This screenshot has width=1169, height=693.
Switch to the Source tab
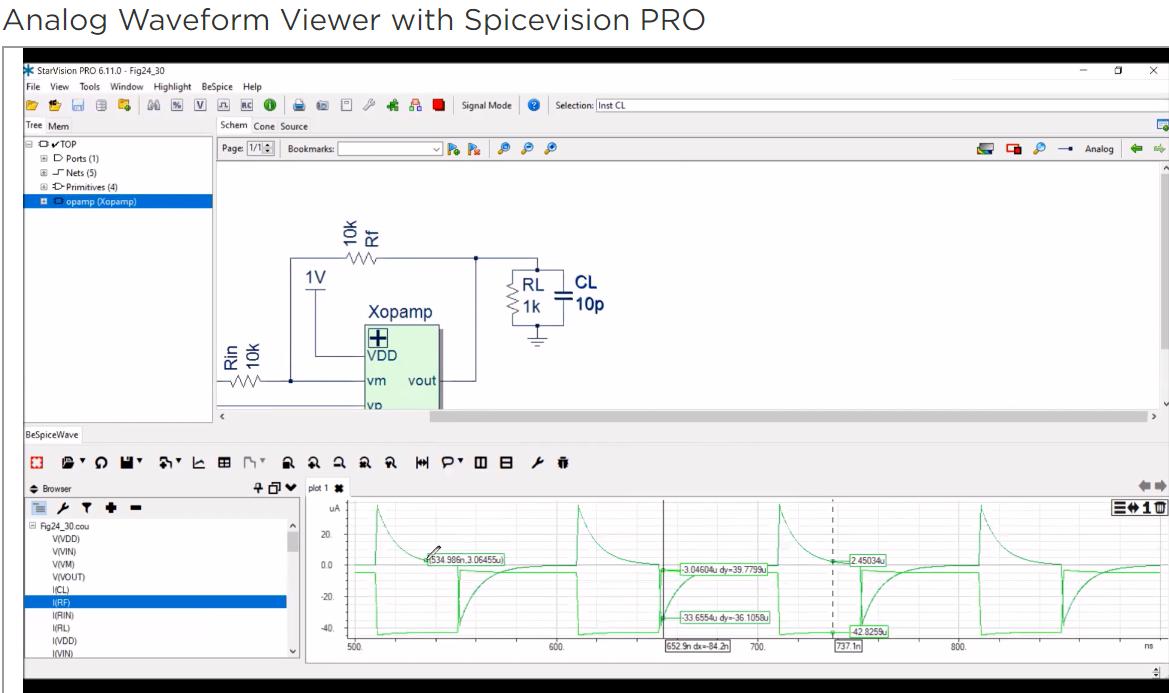tap(294, 126)
